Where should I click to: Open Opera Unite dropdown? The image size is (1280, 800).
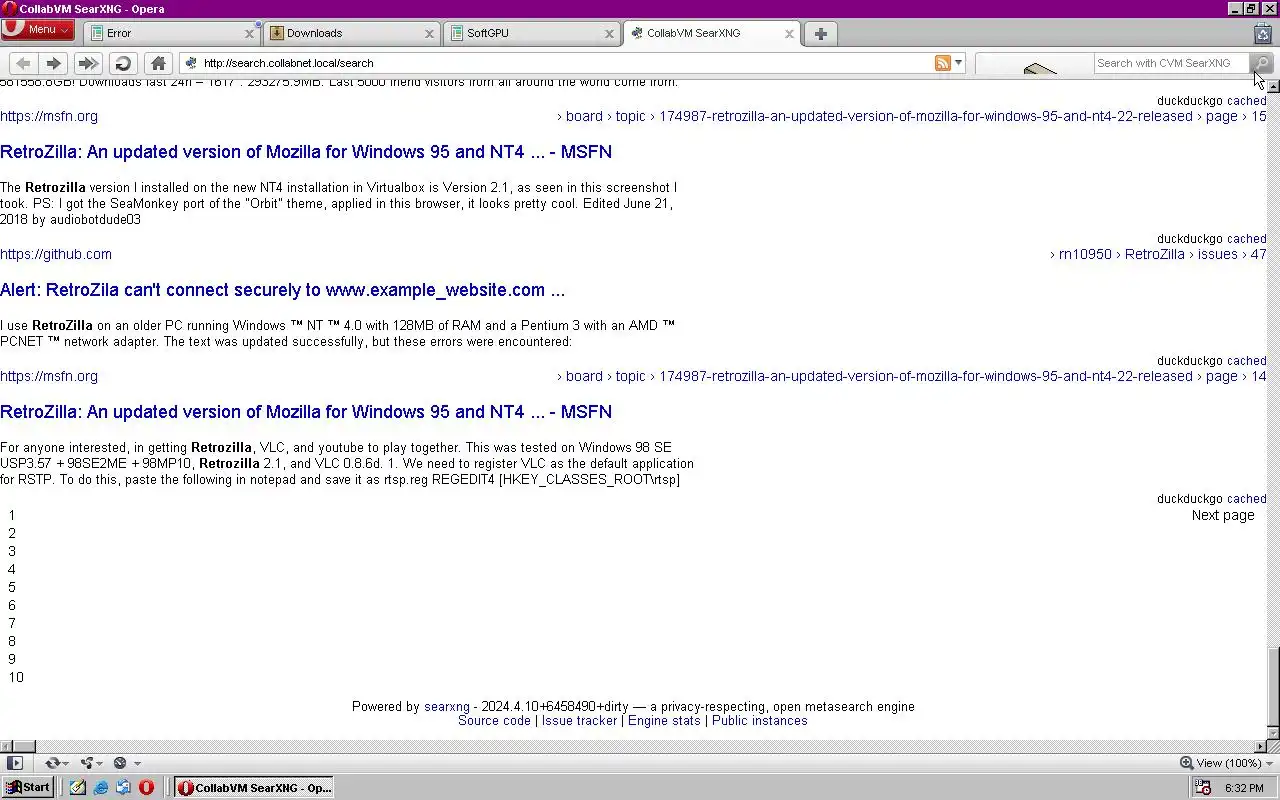[92, 763]
